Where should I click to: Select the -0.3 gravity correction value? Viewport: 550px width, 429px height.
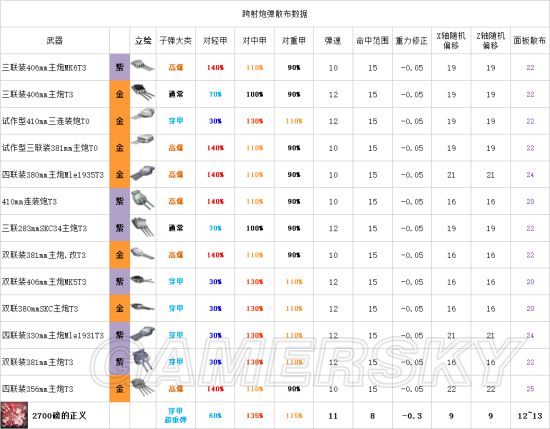click(411, 416)
